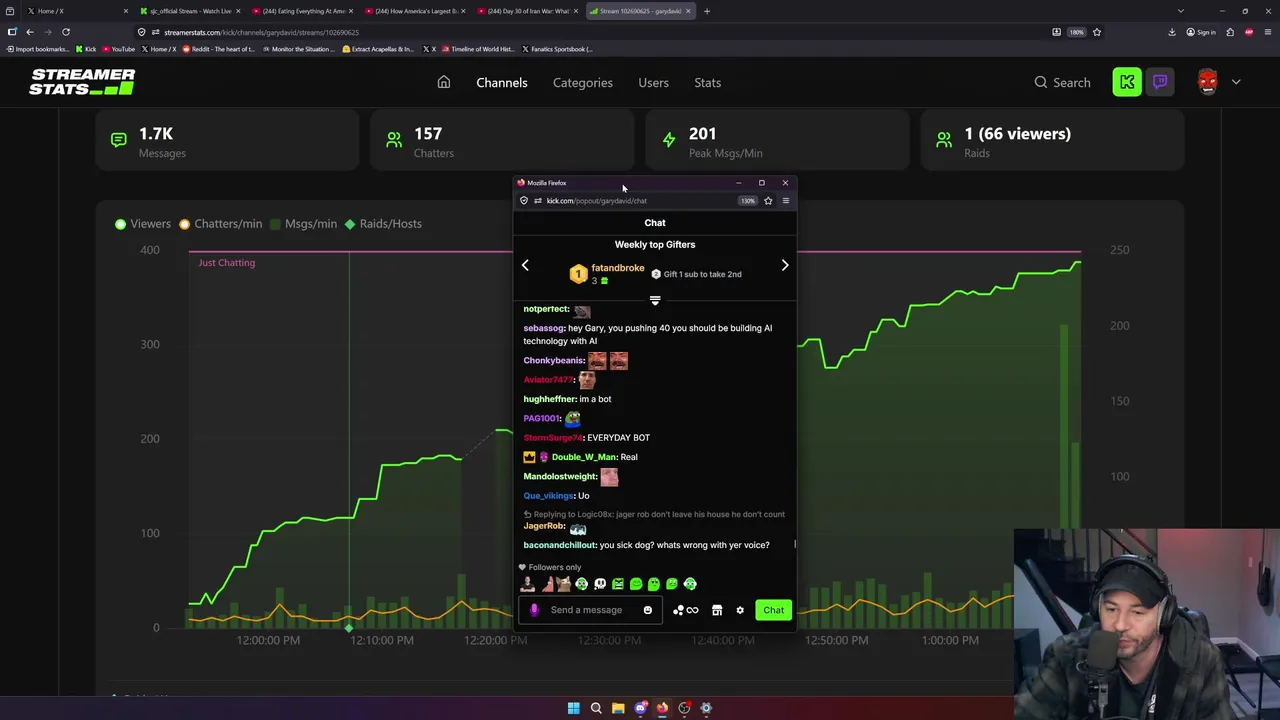Image resolution: width=1280 pixels, height=720 pixels.
Task: Open the emoji picker in chat input
Action: point(648,610)
